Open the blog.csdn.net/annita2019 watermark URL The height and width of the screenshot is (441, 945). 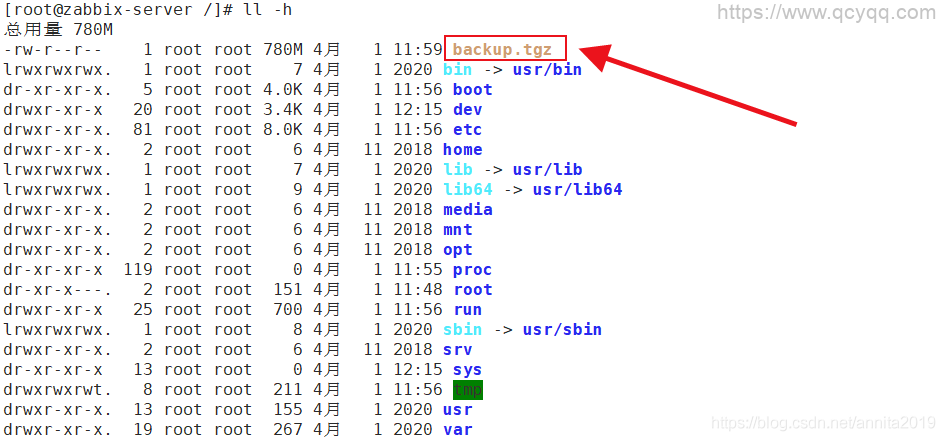(x=824, y=425)
